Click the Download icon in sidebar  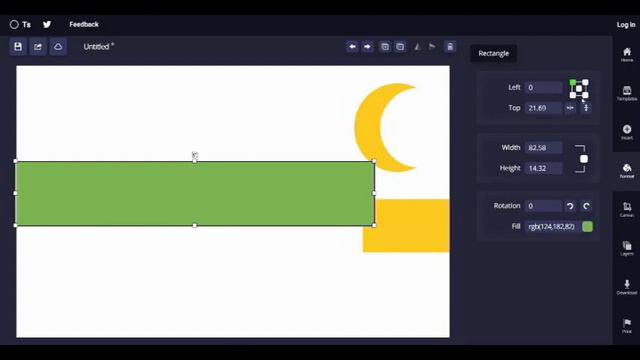(627, 287)
